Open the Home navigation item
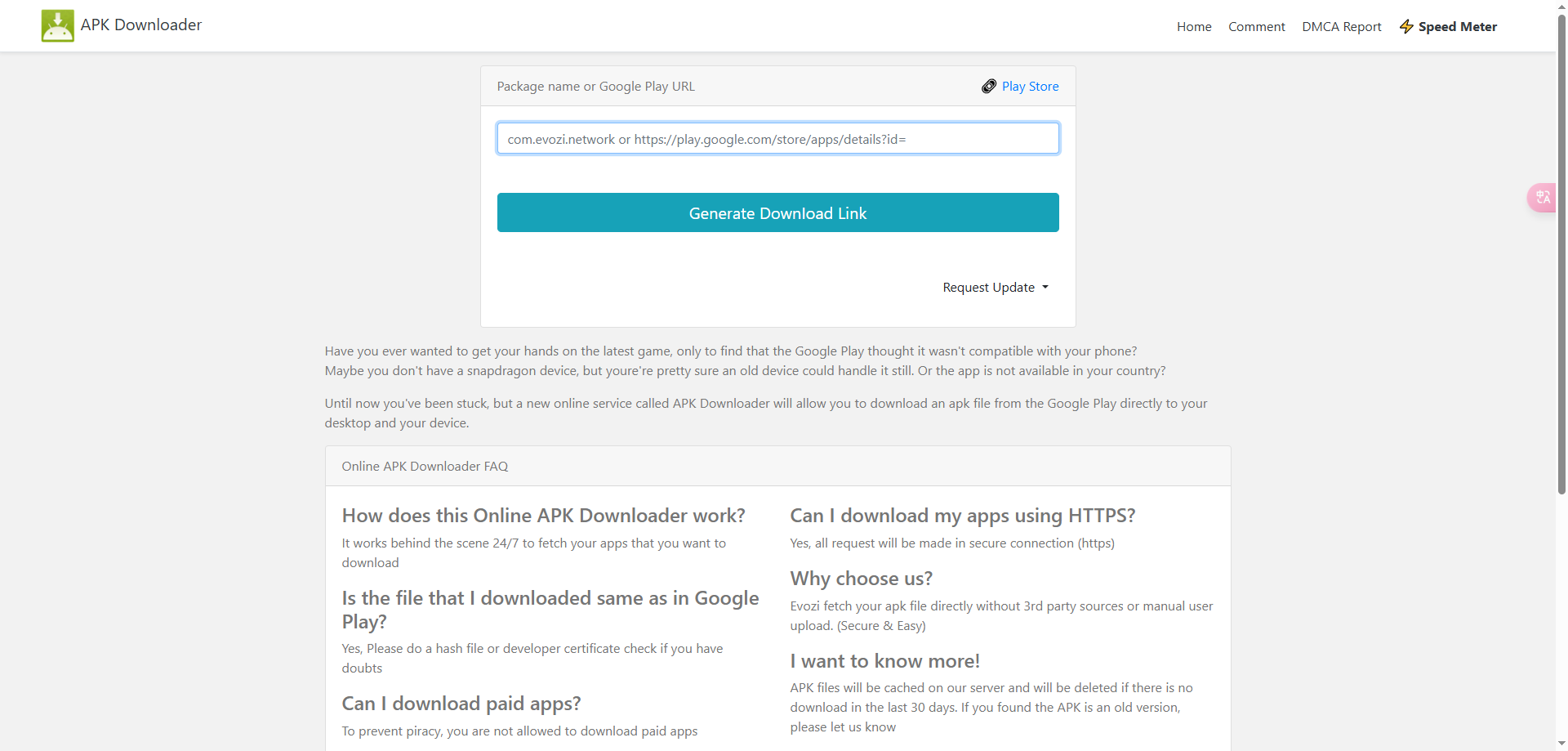Screen dimensions: 1568x751 tap(1193, 27)
